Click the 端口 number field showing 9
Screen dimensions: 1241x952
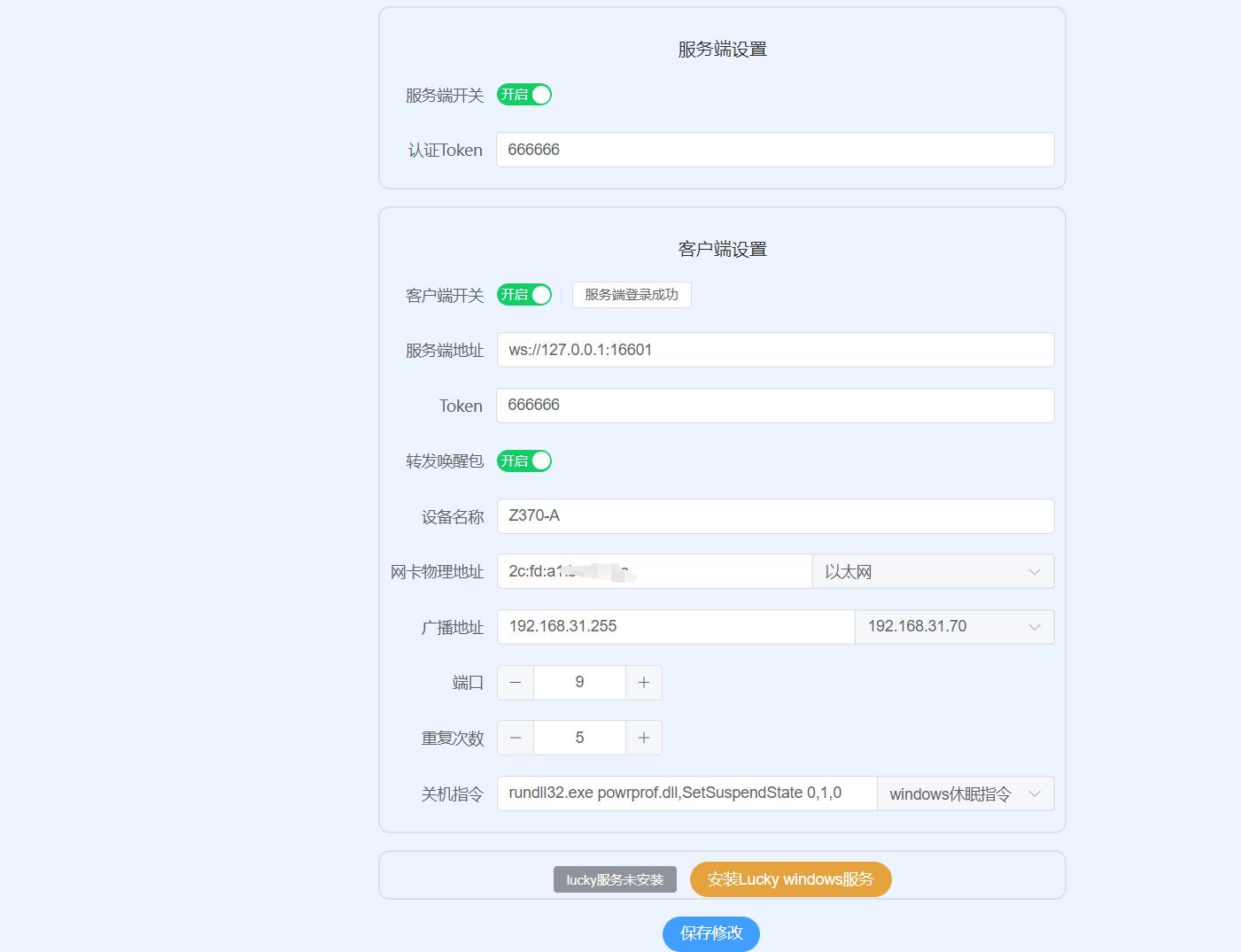click(x=579, y=683)
